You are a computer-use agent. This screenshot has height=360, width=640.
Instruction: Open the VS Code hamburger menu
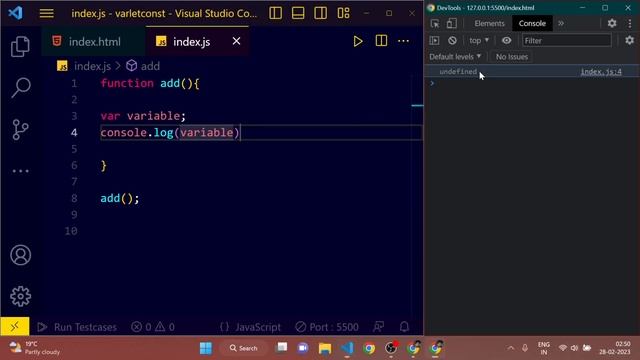pos(47,13)
